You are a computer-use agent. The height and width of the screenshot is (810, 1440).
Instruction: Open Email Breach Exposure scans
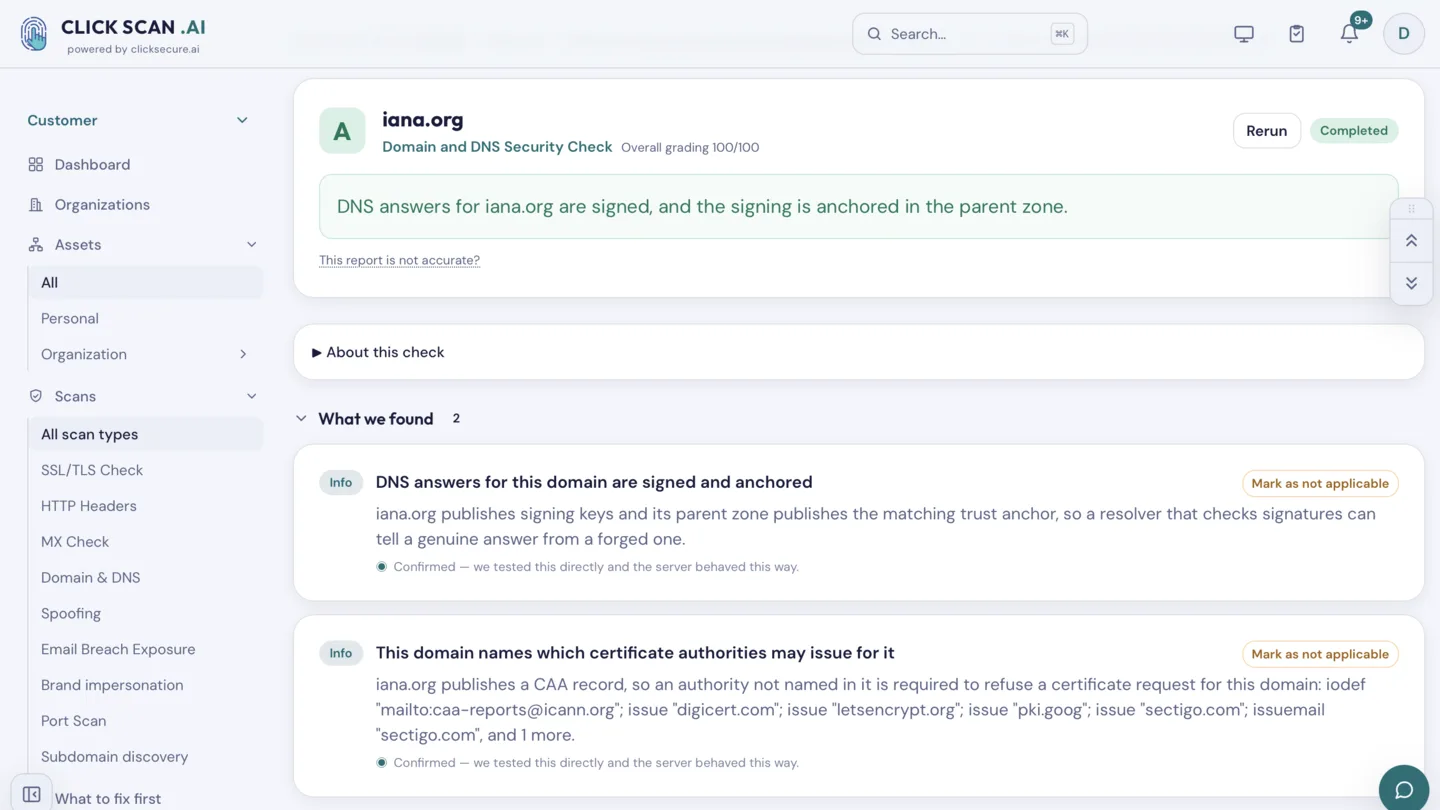coord(118,650)
